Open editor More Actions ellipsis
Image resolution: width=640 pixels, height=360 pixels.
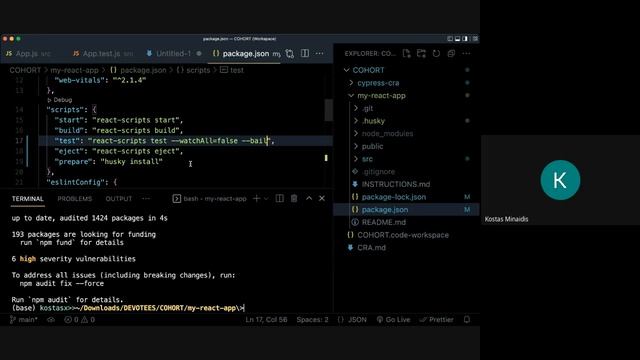320,53
